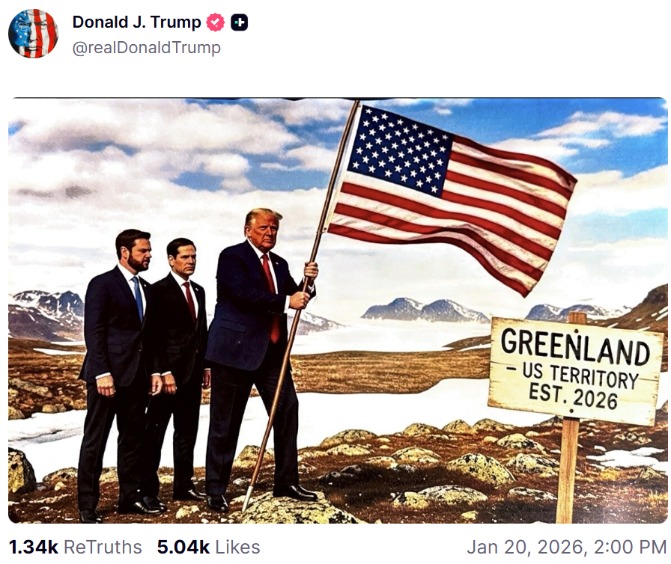Image resolution: width=671 pixels, height=564 pixels.
Task: Click the dark plus badge beside name
Action: click(239, 22)
